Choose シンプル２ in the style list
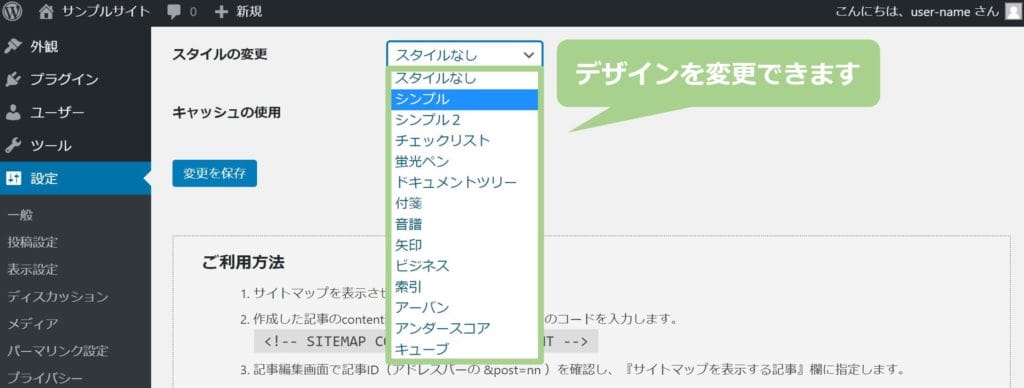This screenshot has height=388, width=1024. 465,120
